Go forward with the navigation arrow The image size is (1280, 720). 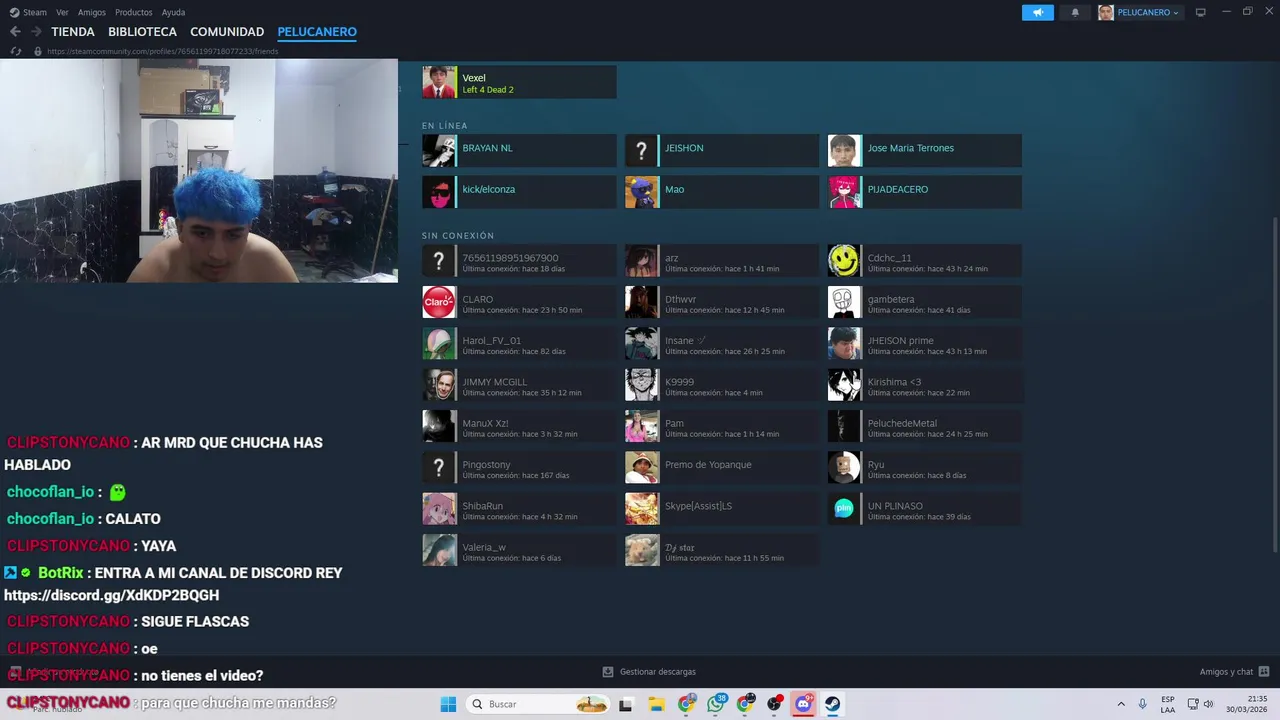tap(36, 32)
